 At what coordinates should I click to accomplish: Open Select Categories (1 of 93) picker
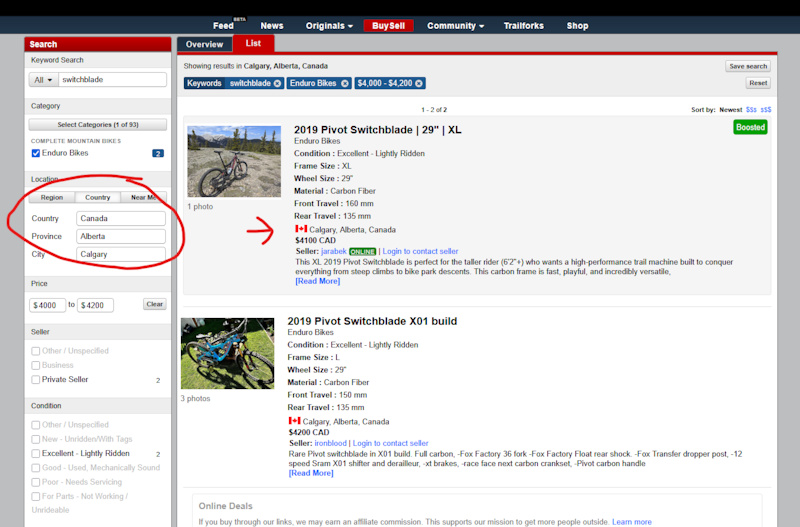(x=97, y=124)
